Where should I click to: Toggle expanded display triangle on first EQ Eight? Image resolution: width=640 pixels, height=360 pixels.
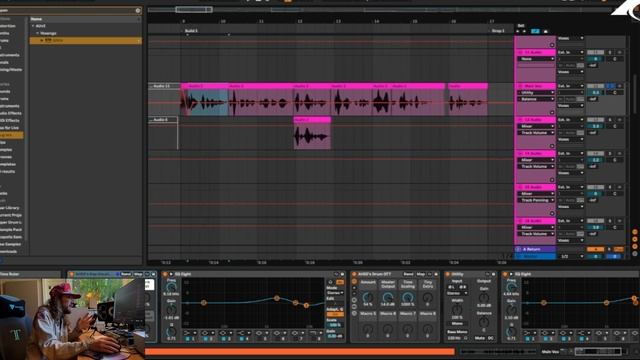tap(171, 274)
